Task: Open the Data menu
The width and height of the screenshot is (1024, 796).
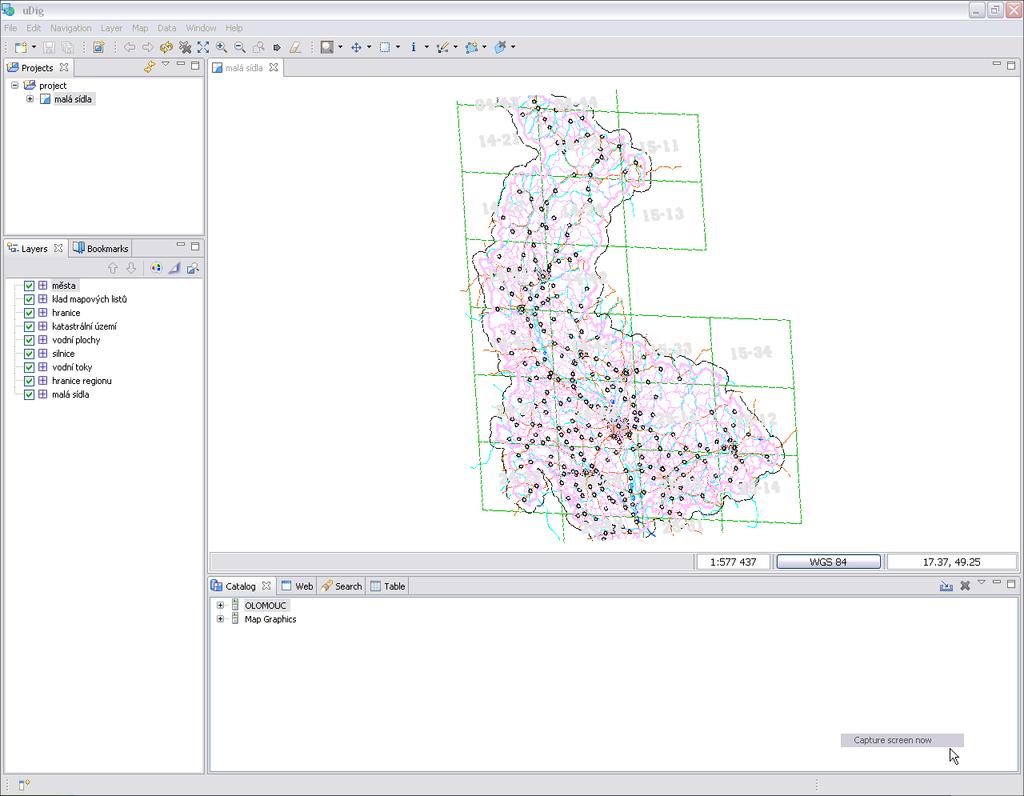Action: click(167, 28)
